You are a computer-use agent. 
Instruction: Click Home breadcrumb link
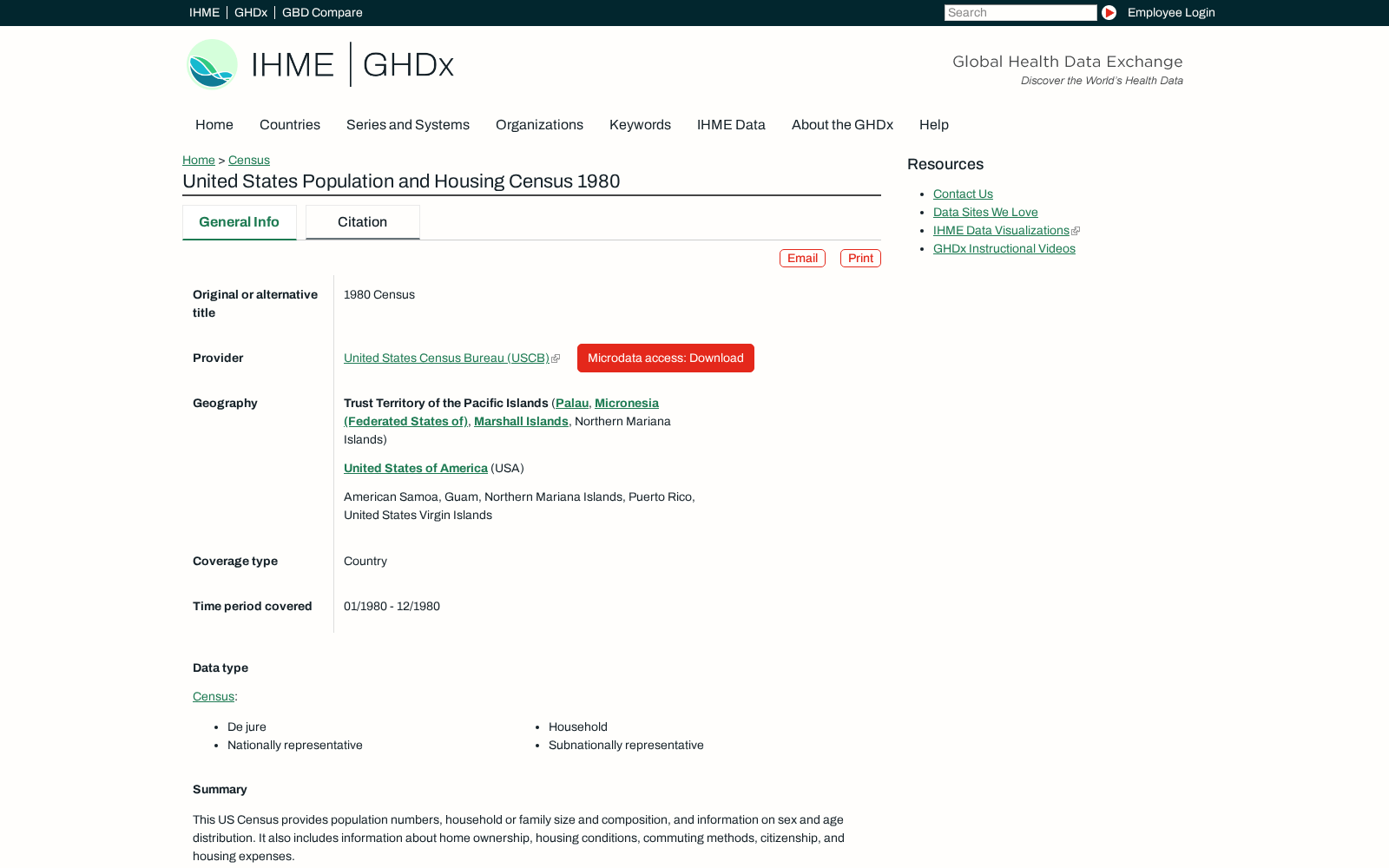pyautogui.click(x=199, y=160)
